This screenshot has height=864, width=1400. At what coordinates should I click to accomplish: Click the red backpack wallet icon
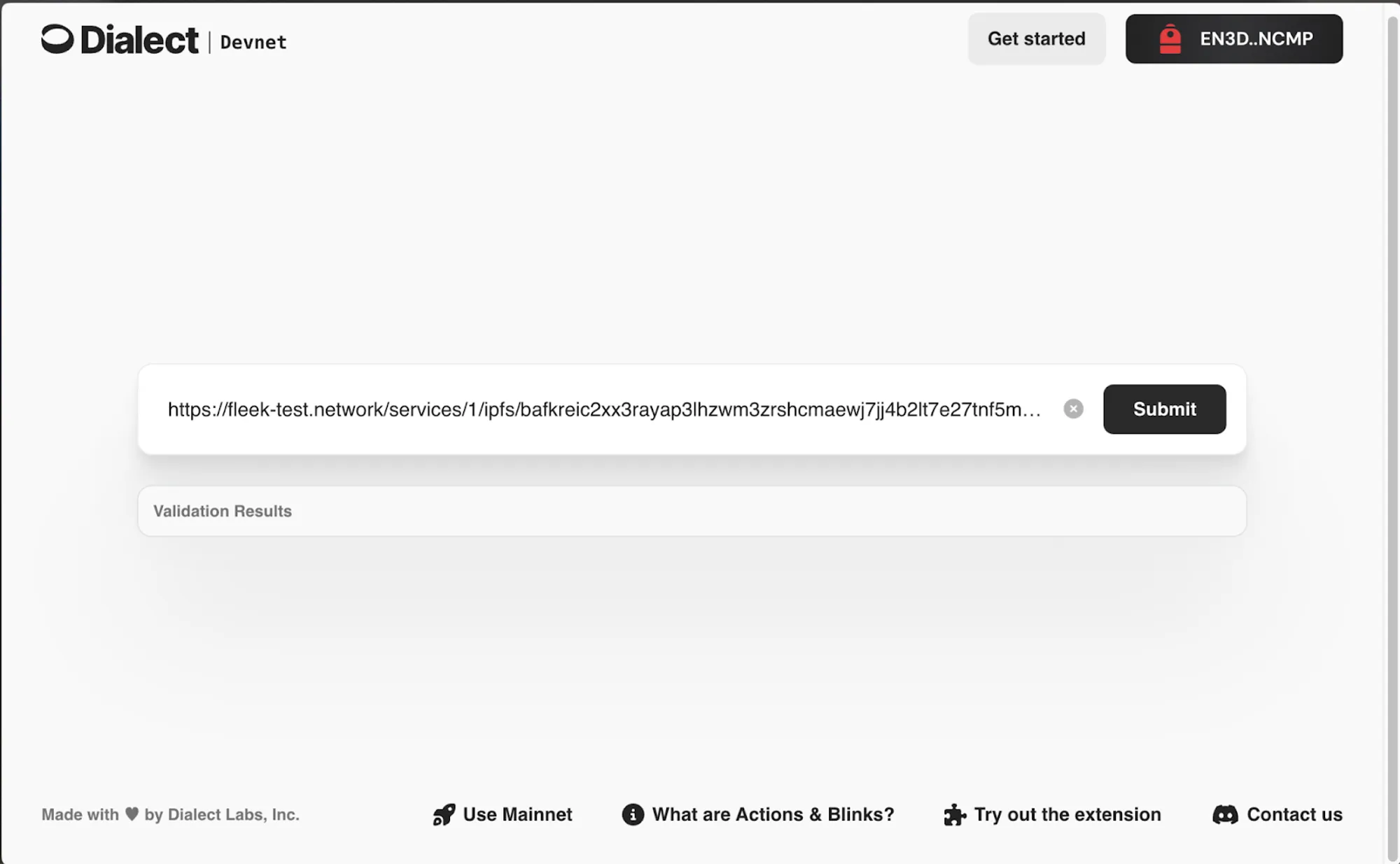click(x=1170, y=39)
